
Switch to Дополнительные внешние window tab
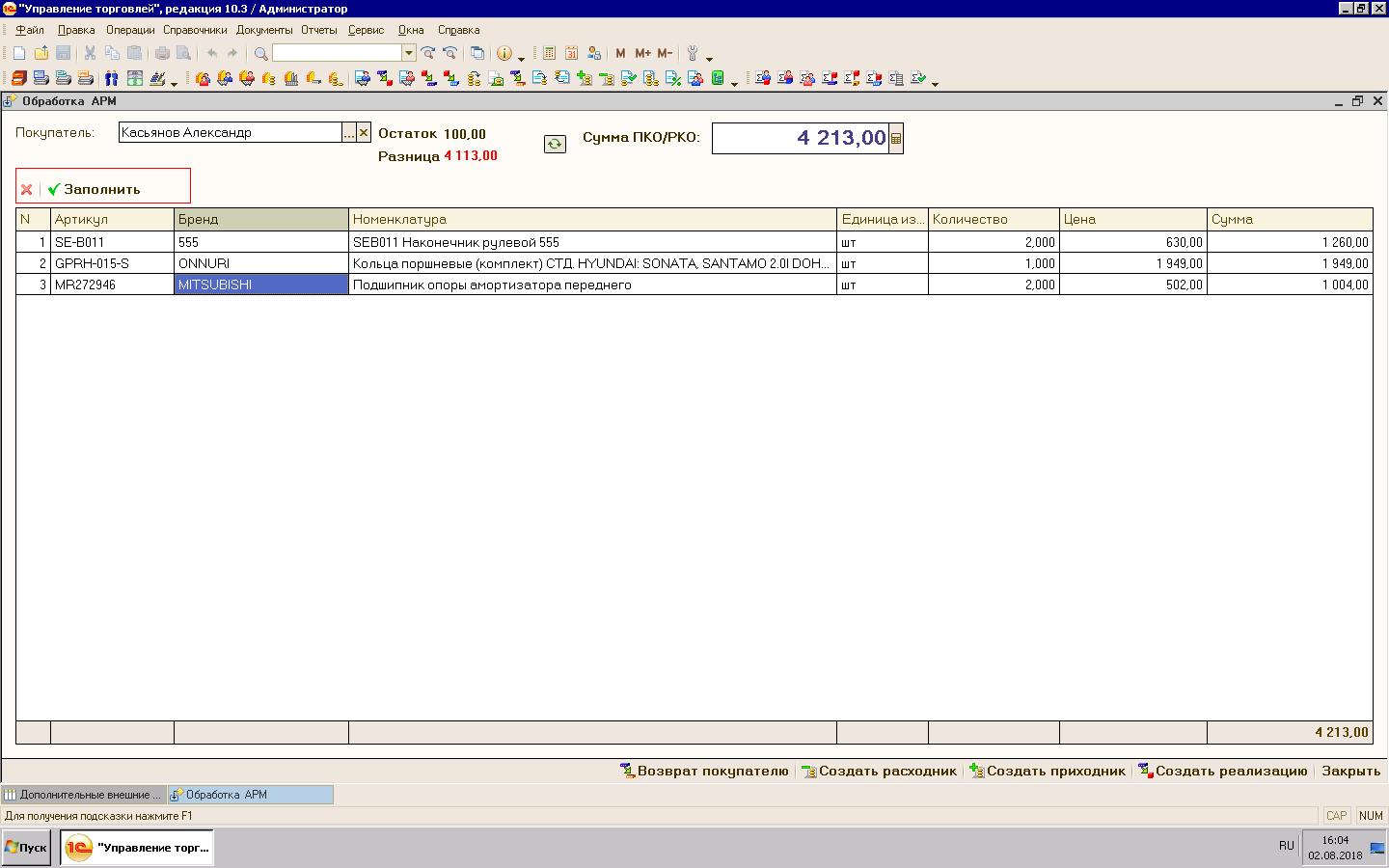[x=83, y=795]
